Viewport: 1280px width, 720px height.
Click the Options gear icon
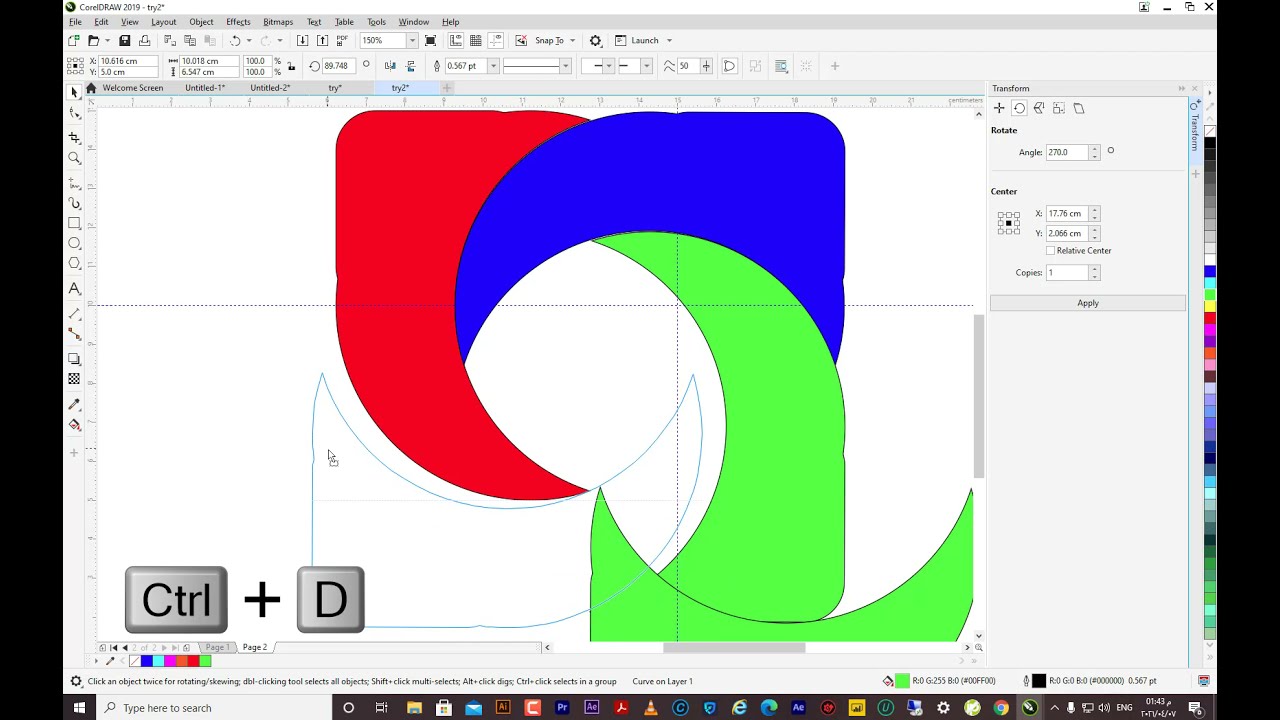595,40
